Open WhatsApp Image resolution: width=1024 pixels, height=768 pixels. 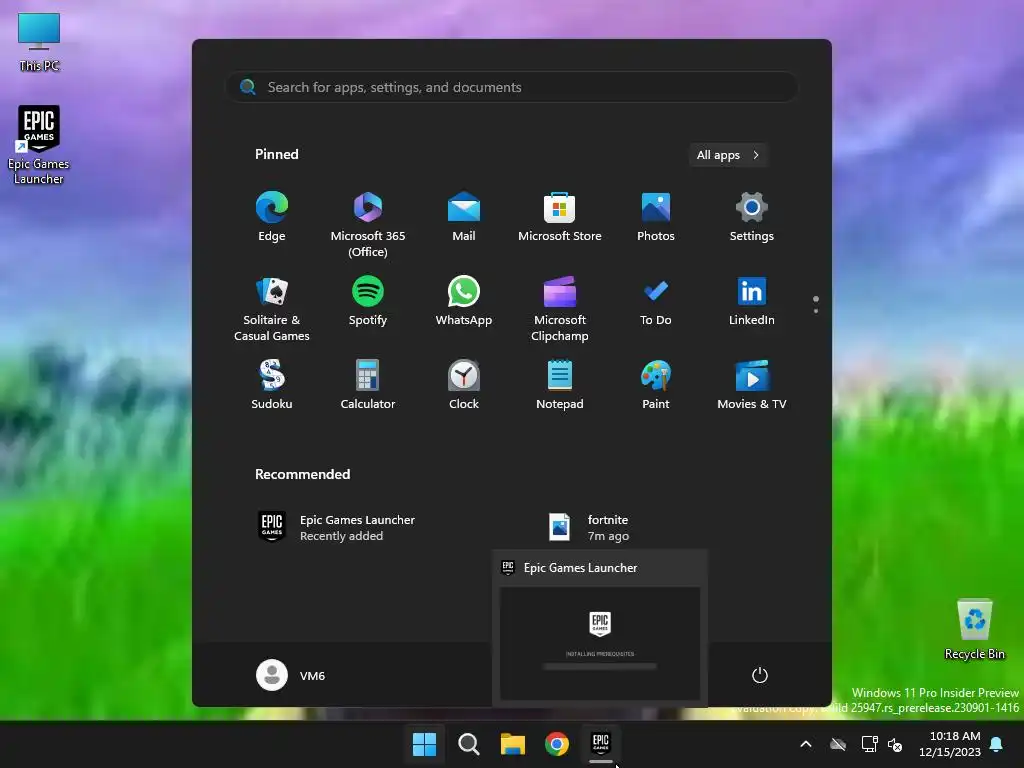pos(464,302)
